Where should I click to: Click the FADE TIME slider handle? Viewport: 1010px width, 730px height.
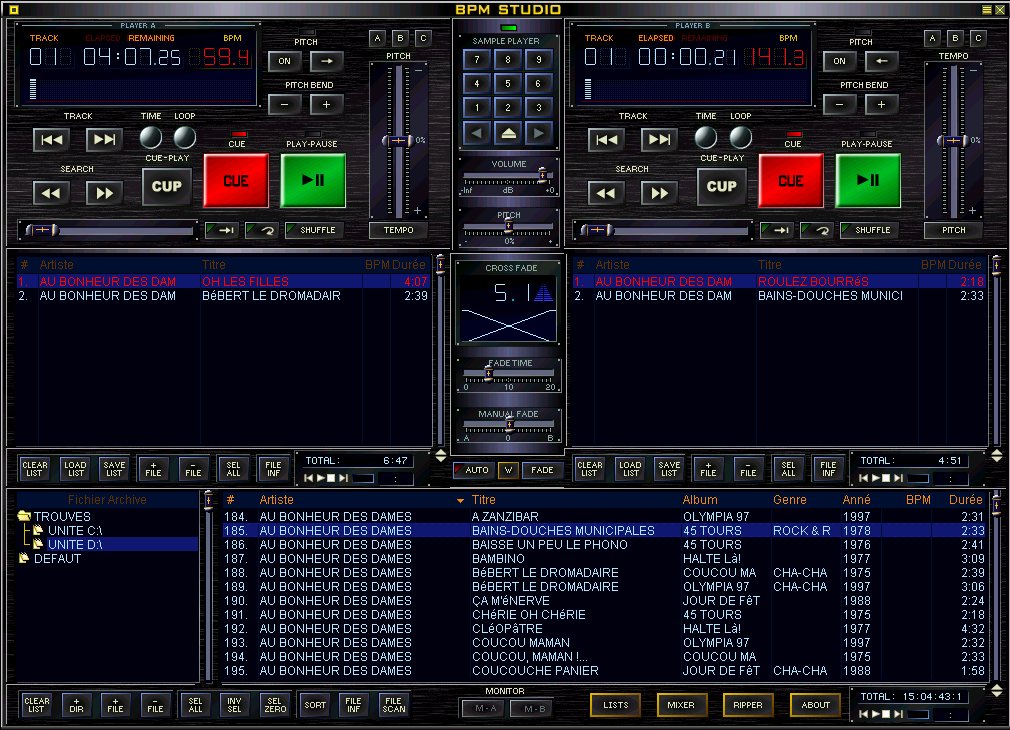[489, 374]
